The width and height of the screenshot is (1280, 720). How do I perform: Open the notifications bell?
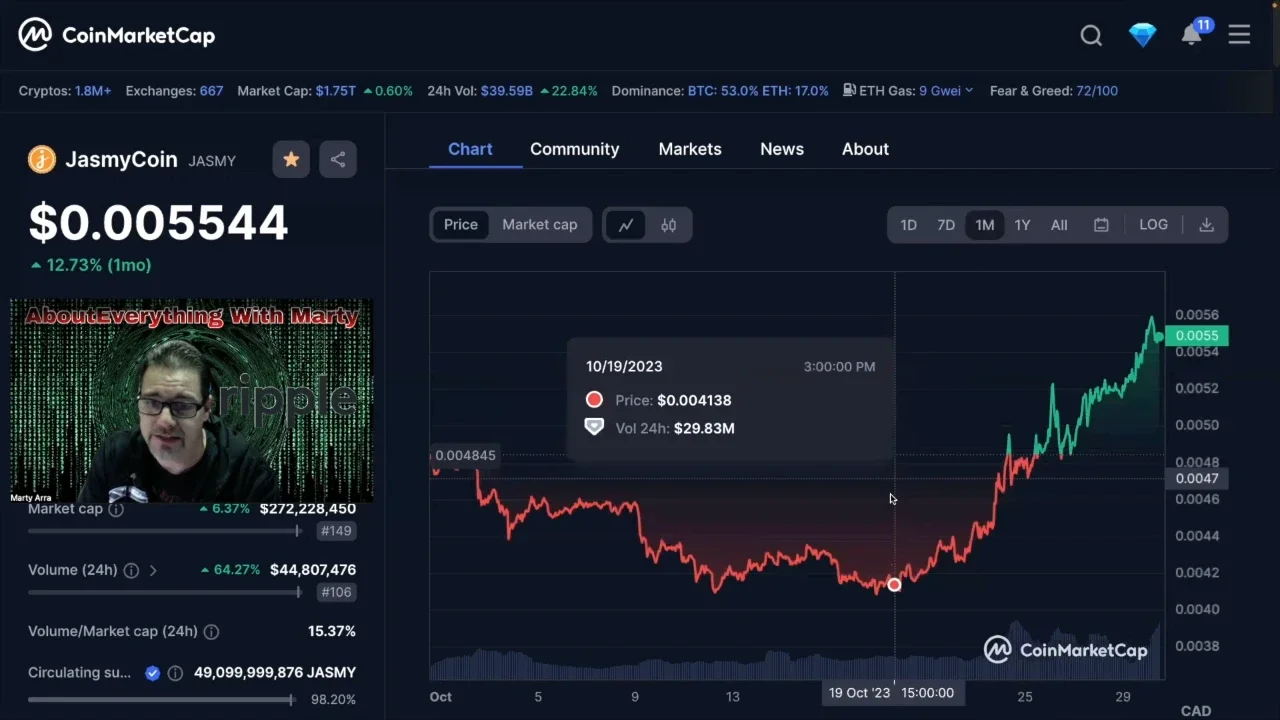pos(1191,36)
